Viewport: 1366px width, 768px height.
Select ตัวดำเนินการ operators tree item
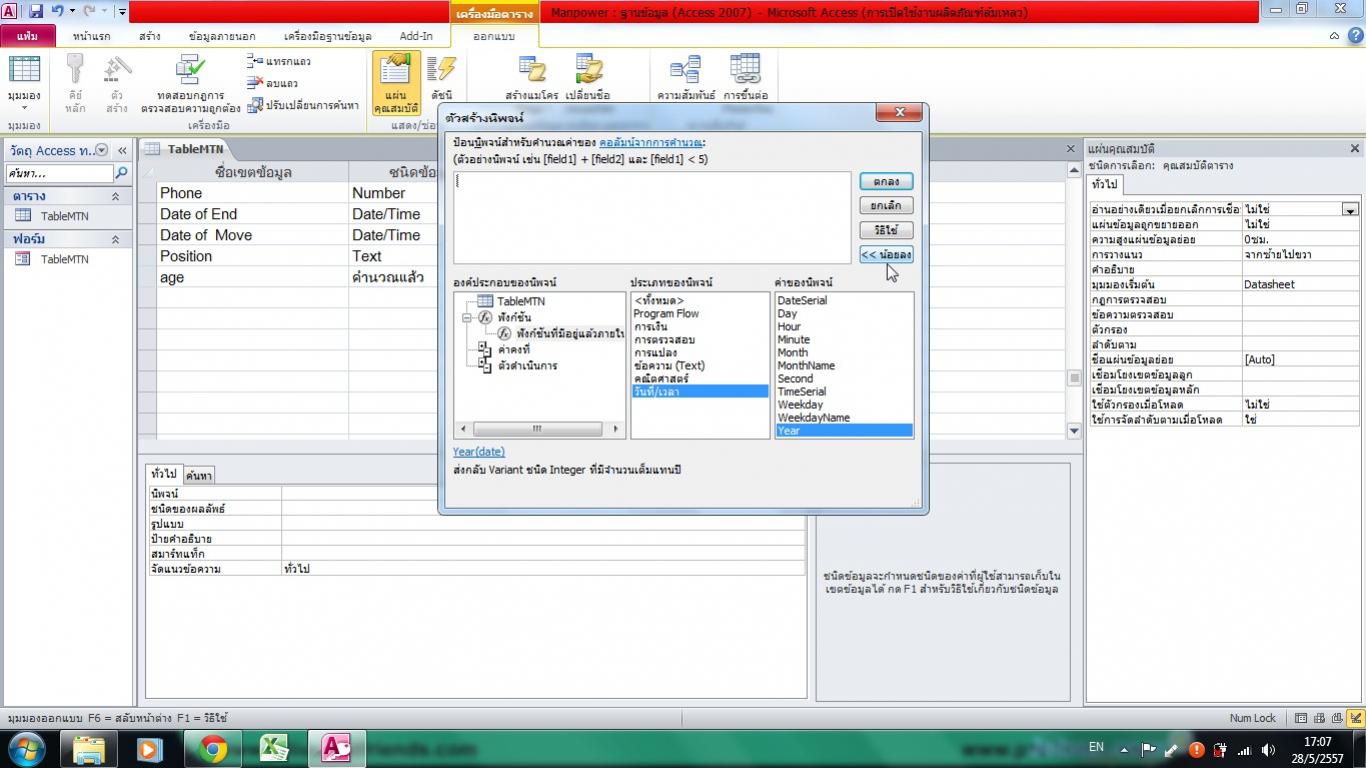(x=527, y=366)
